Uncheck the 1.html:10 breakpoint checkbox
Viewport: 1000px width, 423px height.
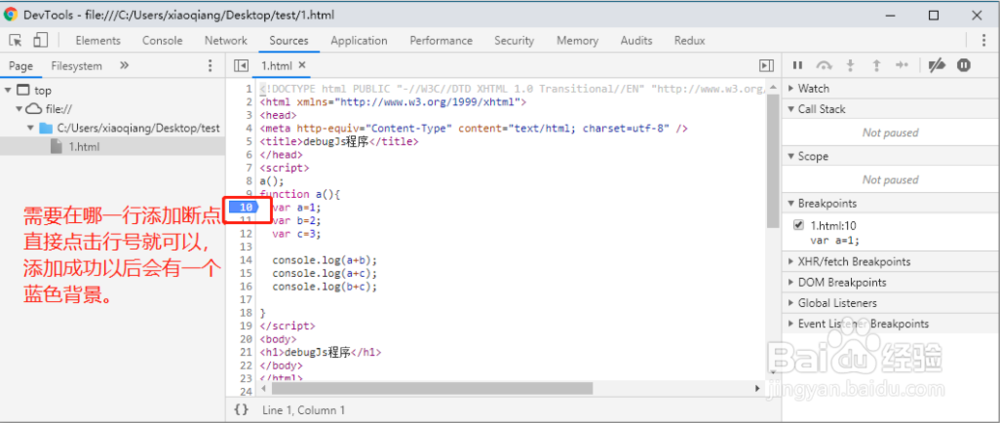(798, 225)
